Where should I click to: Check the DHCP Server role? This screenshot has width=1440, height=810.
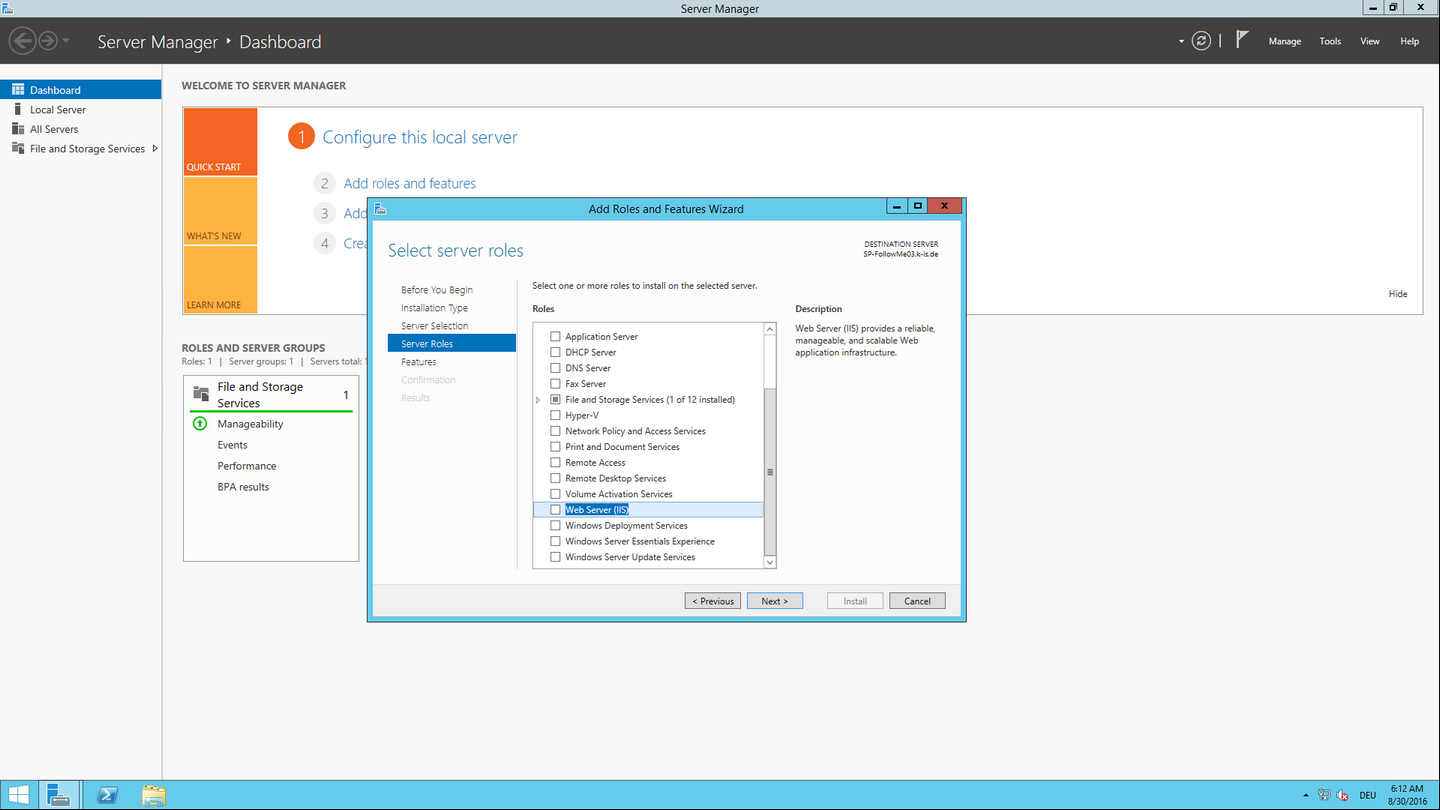tap(556, 352)
